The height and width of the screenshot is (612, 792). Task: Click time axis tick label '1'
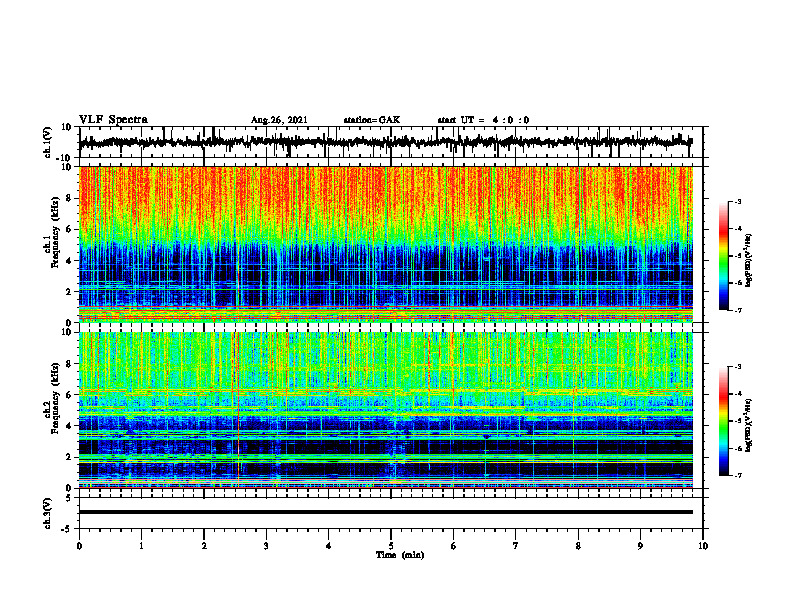coord(141,546)
